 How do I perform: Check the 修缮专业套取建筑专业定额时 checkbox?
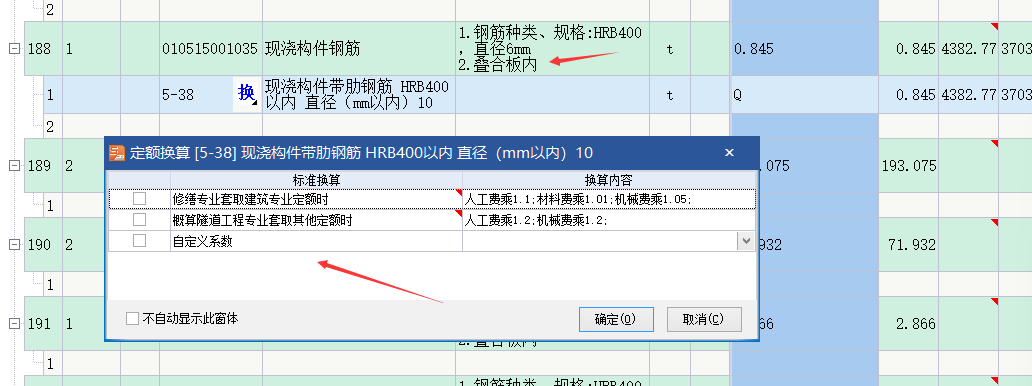[140, 198]
